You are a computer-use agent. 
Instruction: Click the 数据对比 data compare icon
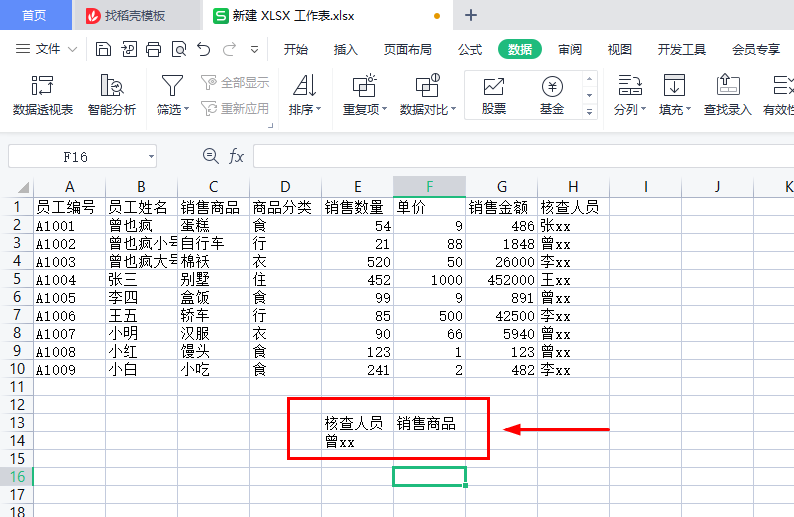click(x=427, y=86)
